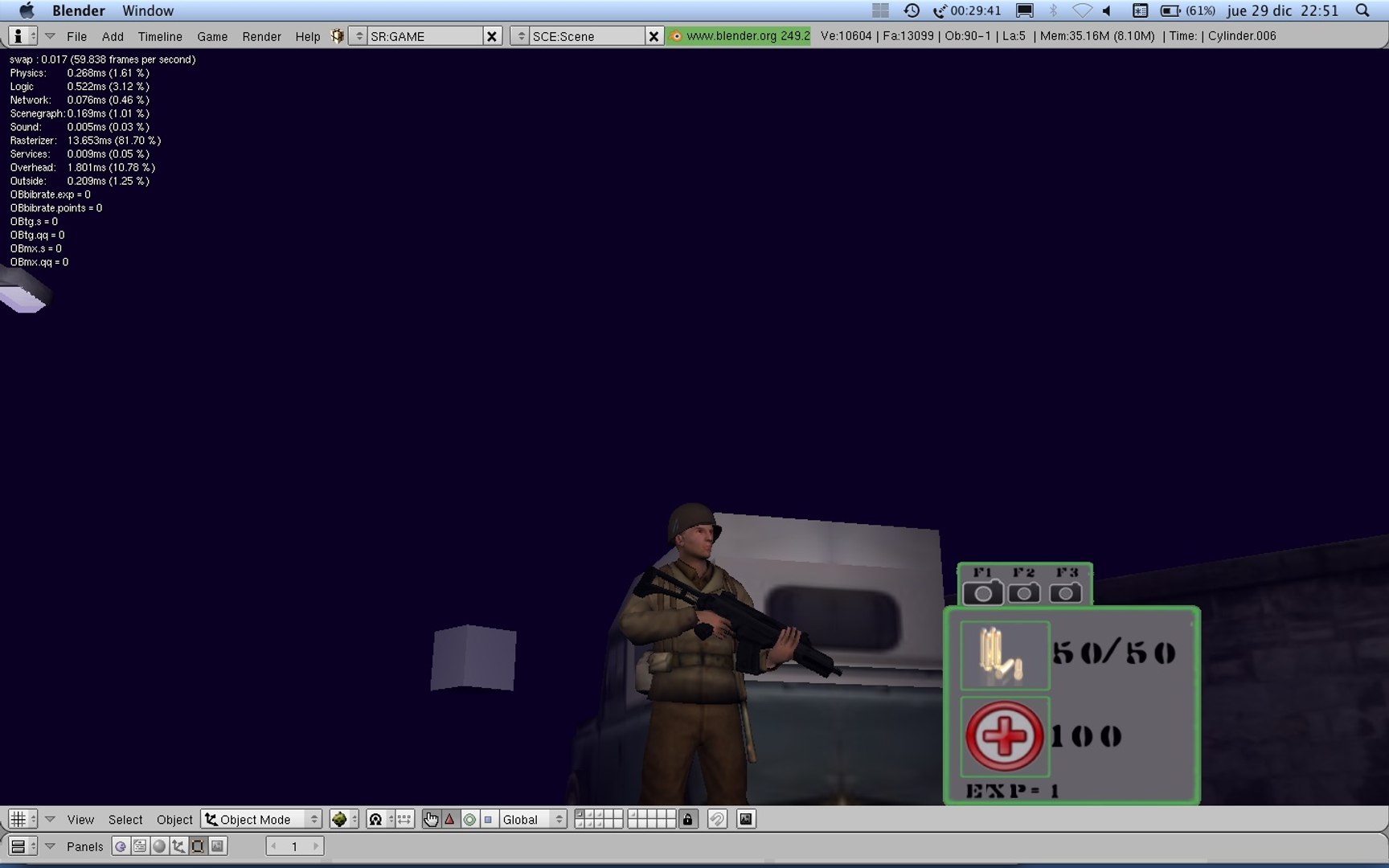This screenshot has width=1389, height=868.
Task: Open the Timeline menu
Action: 160,36
